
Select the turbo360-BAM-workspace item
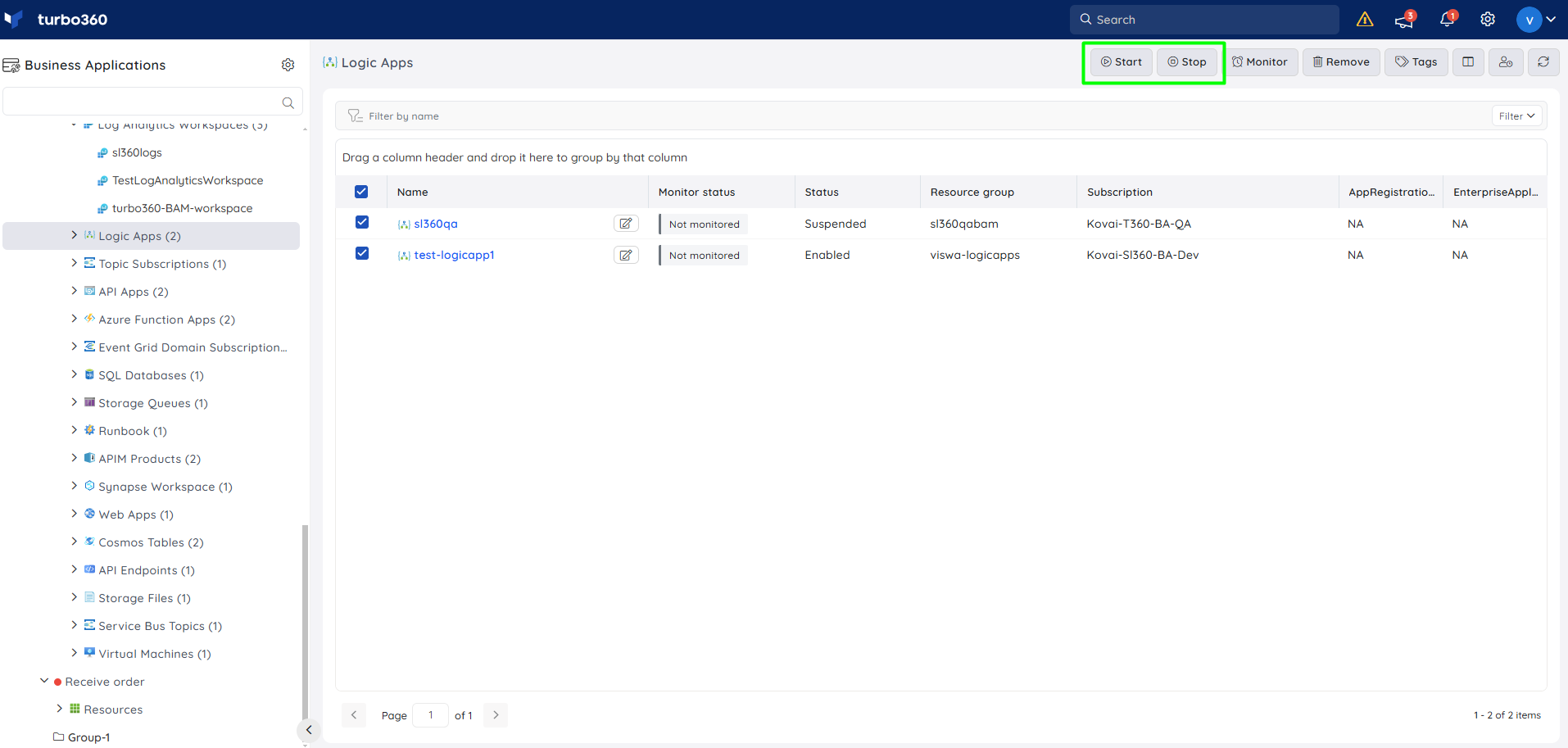[x=182, y=208]
